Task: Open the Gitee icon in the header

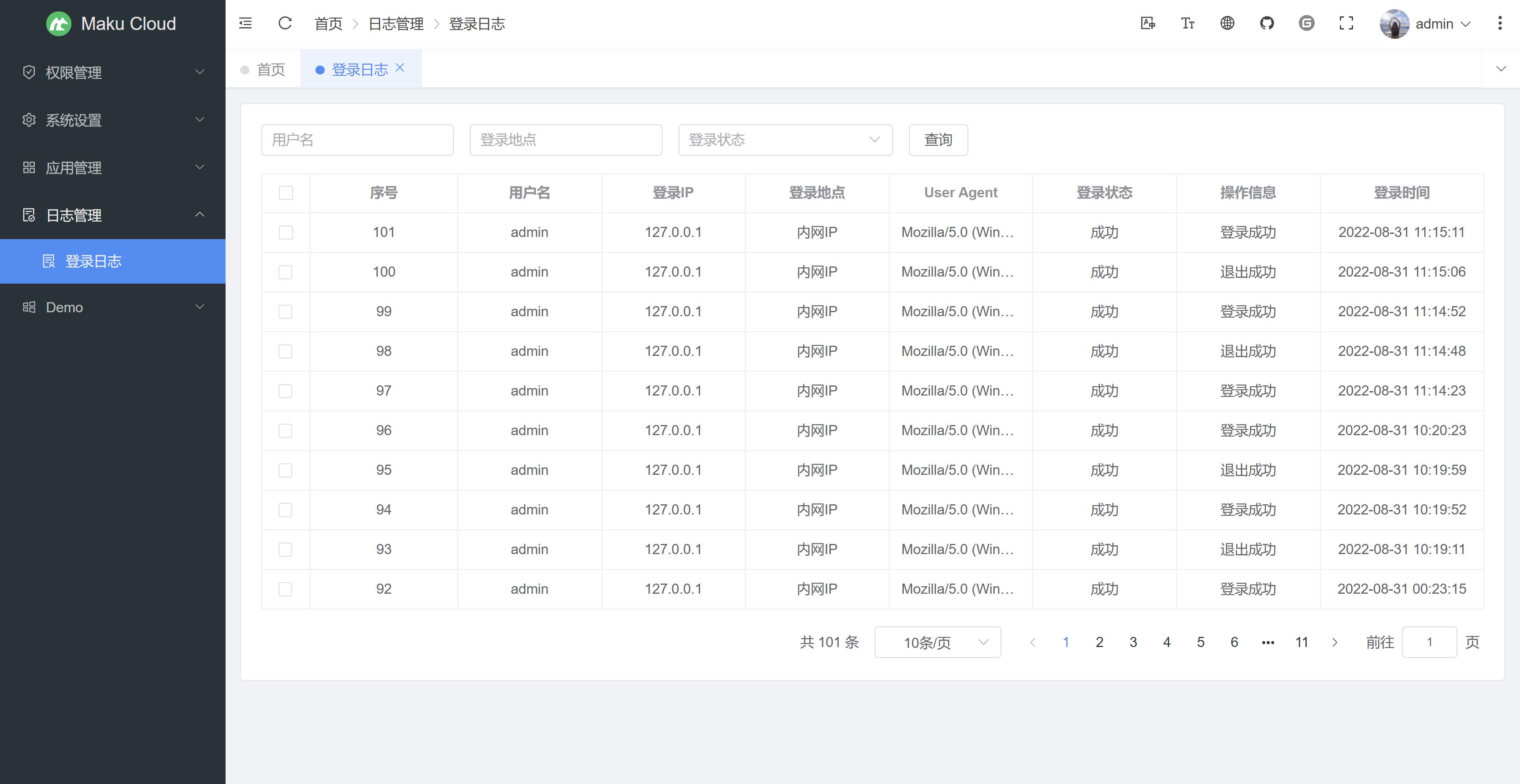Action: click(1306, 24)
